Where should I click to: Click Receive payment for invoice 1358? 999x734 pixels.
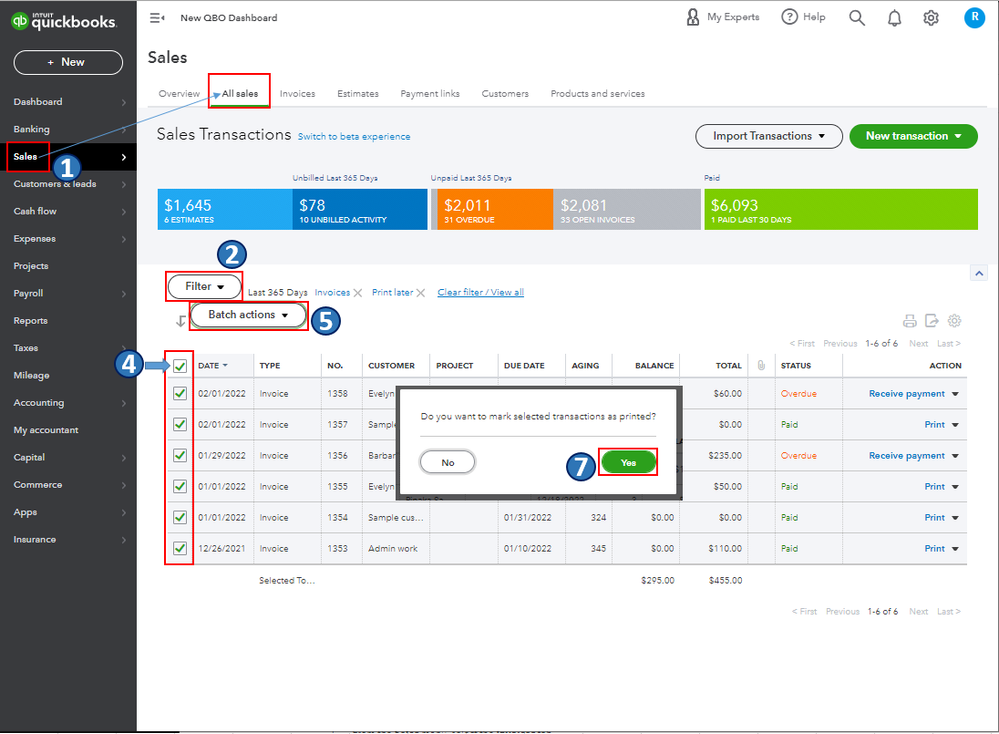[x=907, y=394]
